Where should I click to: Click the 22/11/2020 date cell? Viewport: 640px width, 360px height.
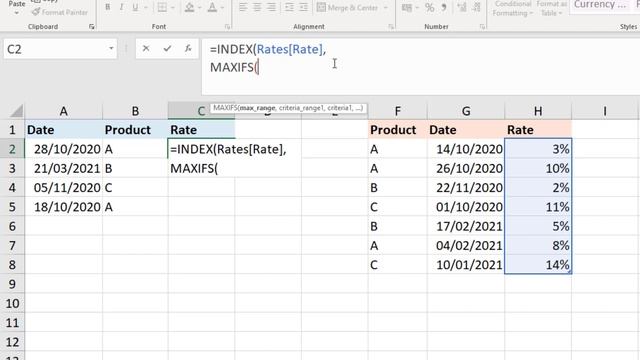point(466,188)
